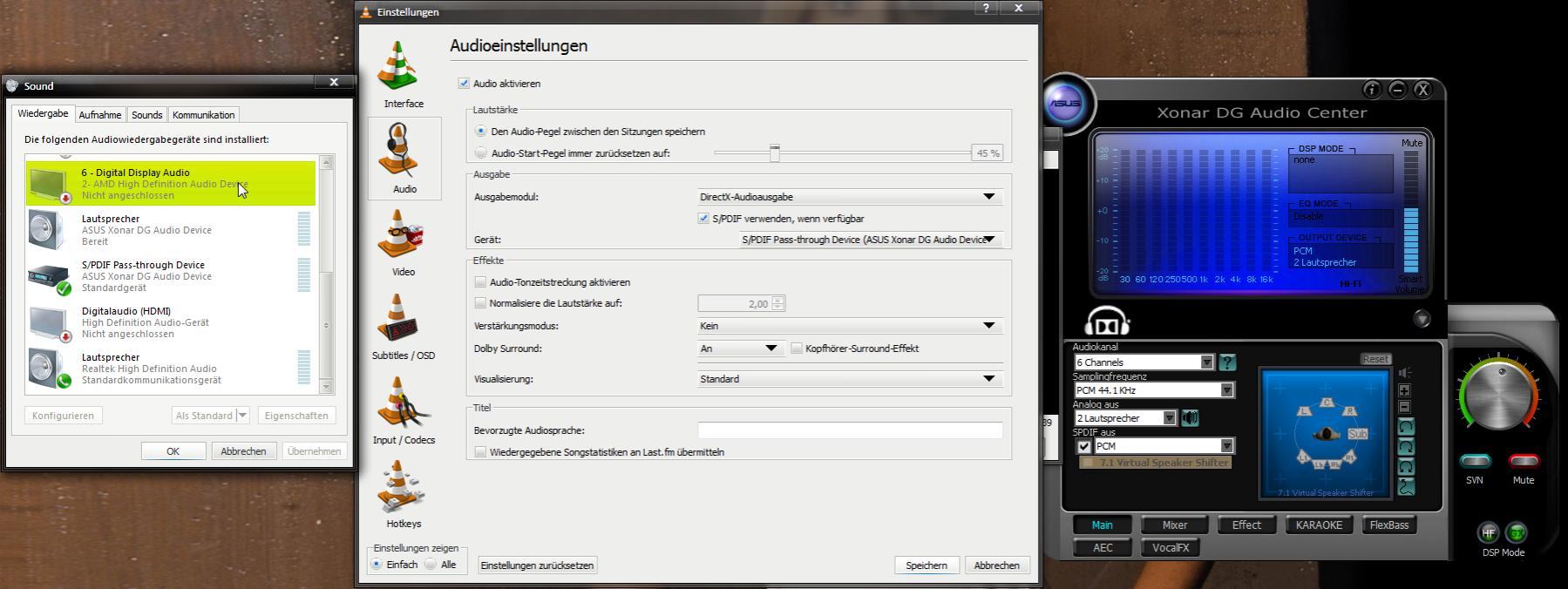Image resolution: width=1568 pixels, height=589 pixels.
Task: Click Einstellungen zurücksetzen button
Action: [537, 565]
